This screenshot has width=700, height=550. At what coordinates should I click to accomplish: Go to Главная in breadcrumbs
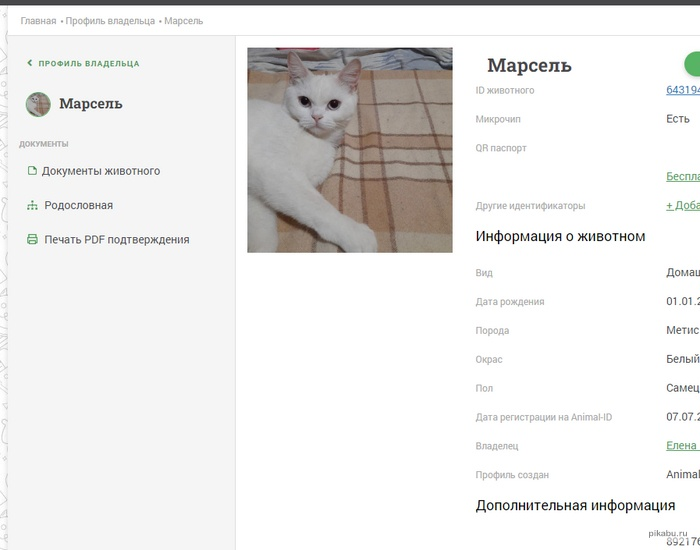pos(38,21)
